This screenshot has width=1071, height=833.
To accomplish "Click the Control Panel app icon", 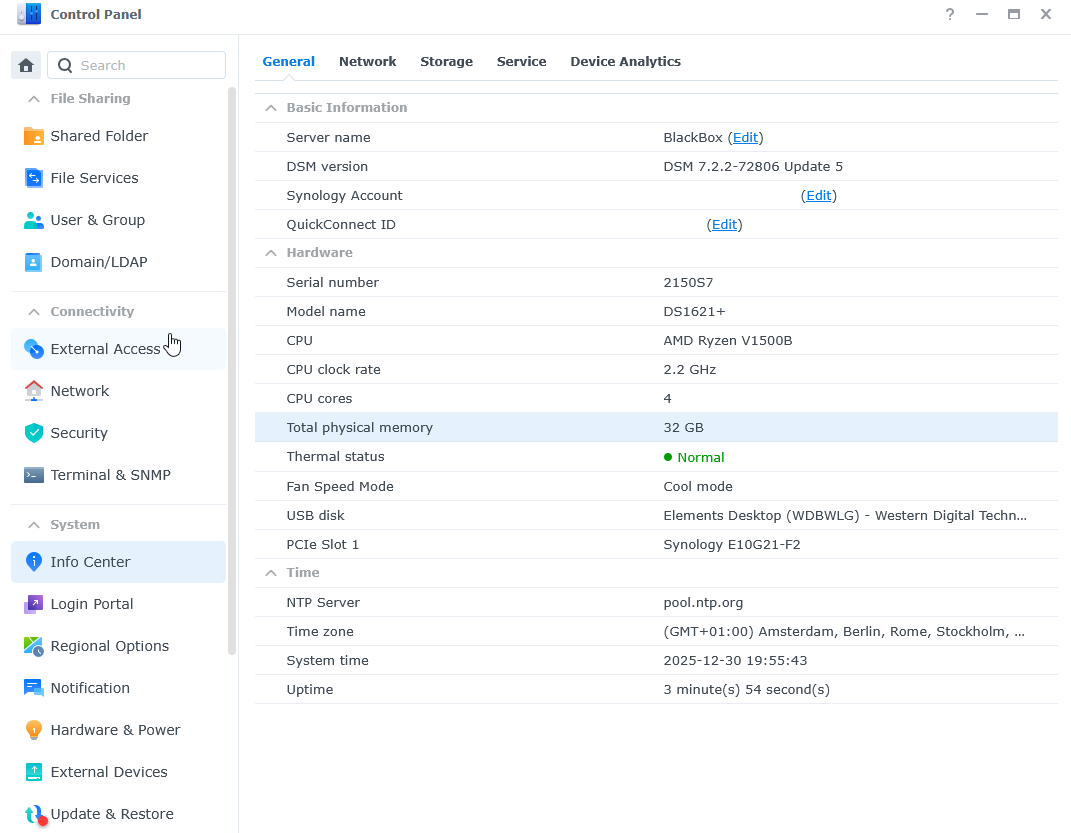I will point(29,14).
